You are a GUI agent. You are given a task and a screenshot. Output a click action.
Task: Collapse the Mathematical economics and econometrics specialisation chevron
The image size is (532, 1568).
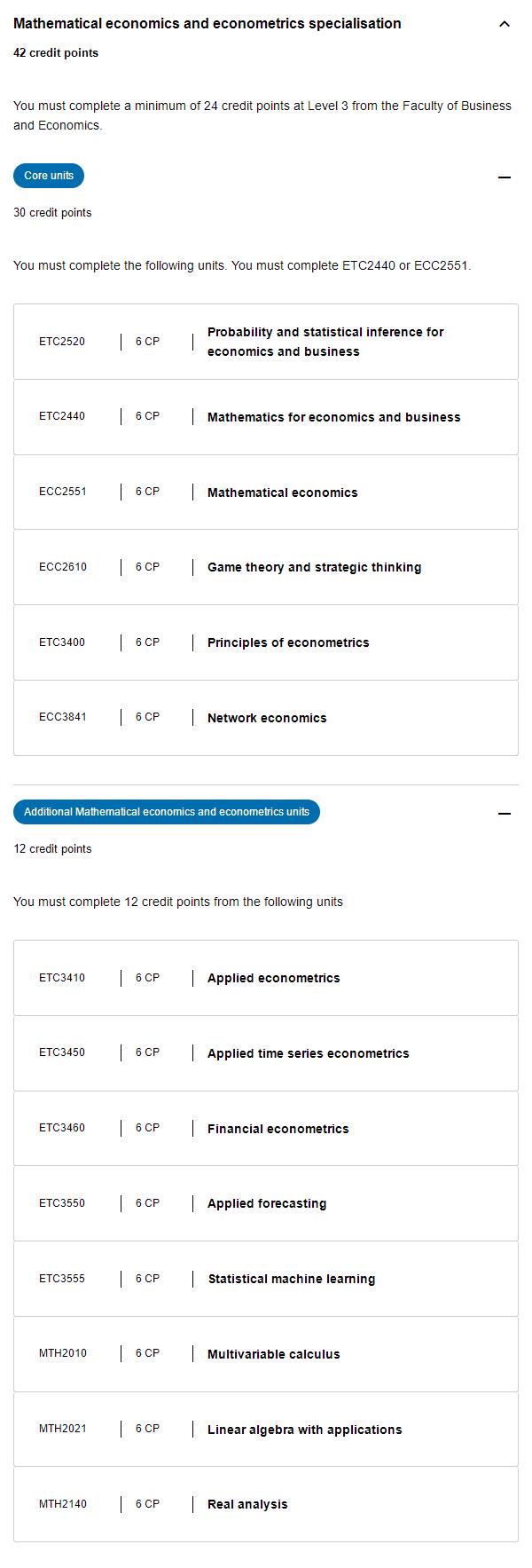[x=505, y=24]
